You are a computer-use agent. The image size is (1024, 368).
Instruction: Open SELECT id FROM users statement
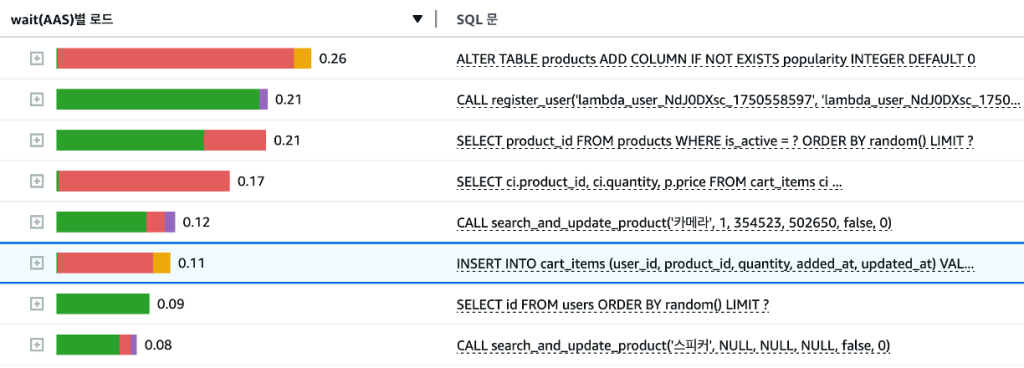pos(613,305)
